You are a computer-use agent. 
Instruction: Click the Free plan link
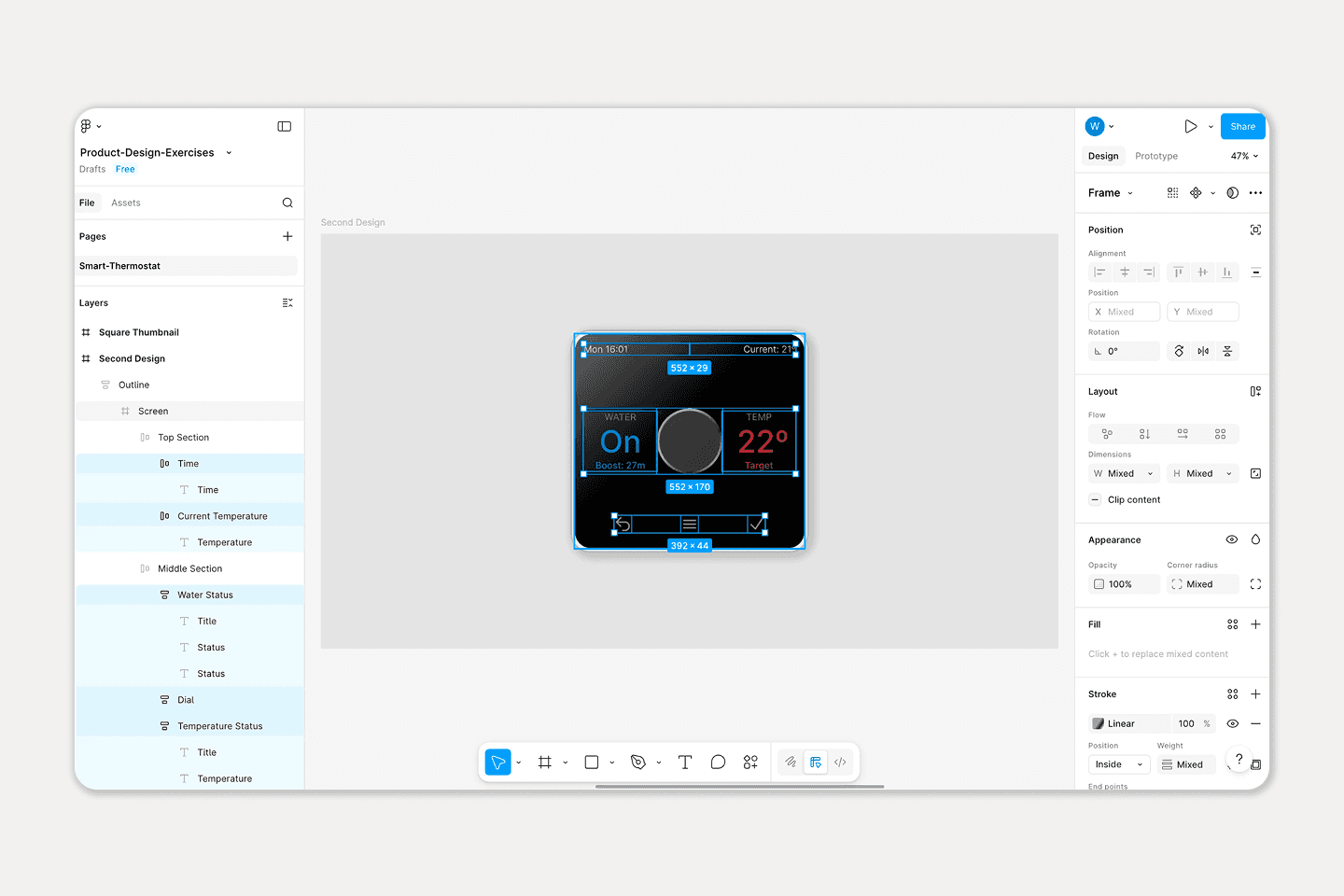point(125,169)
